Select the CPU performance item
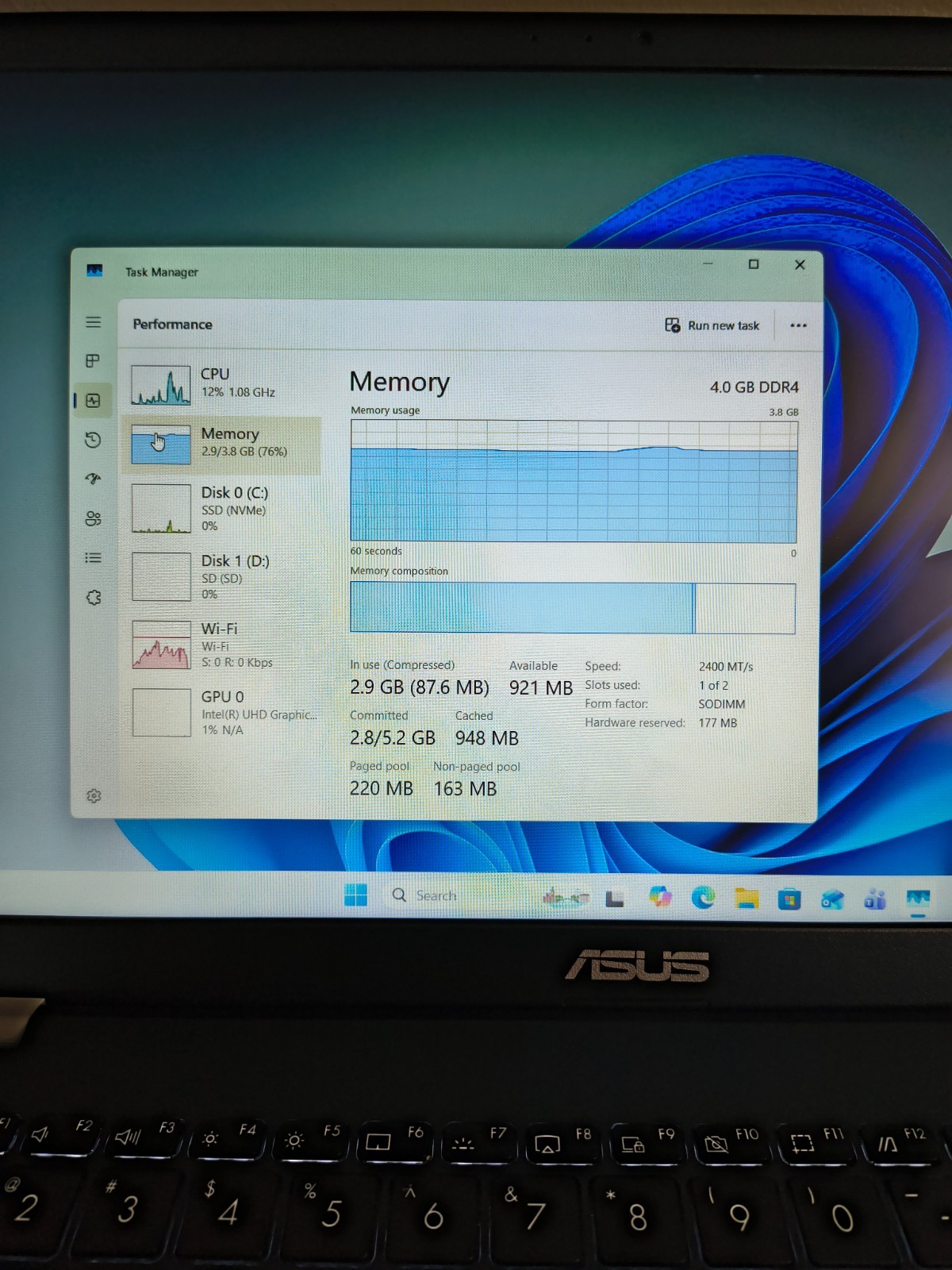The image size is (952, 1270). coord(222,385)
